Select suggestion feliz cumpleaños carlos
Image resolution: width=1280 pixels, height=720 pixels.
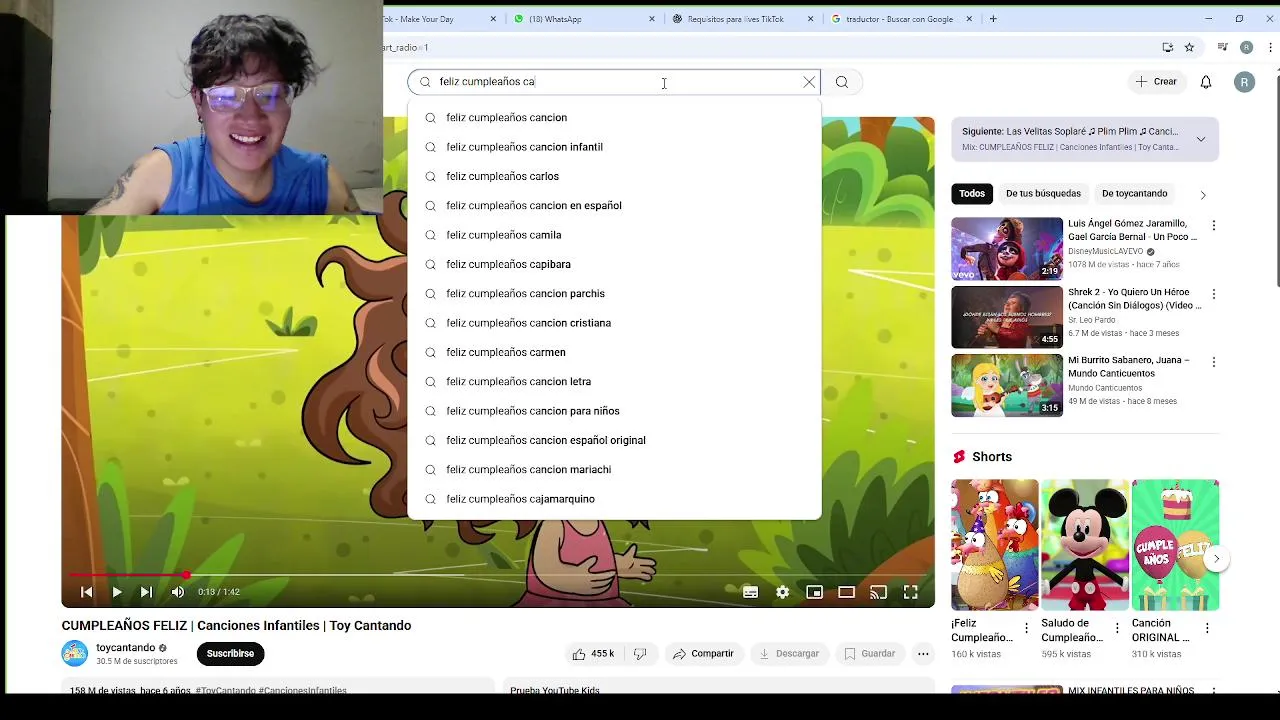614,176
